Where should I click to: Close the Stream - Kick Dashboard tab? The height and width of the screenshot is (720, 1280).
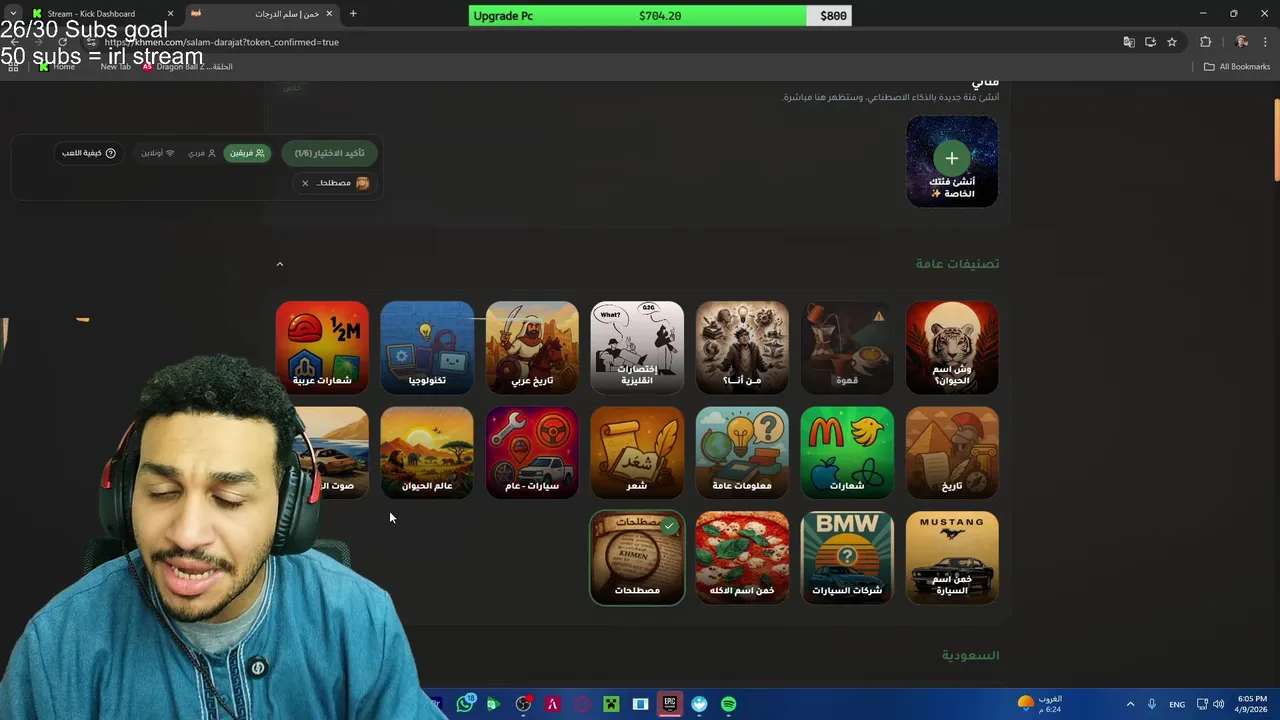pos(170,14)
